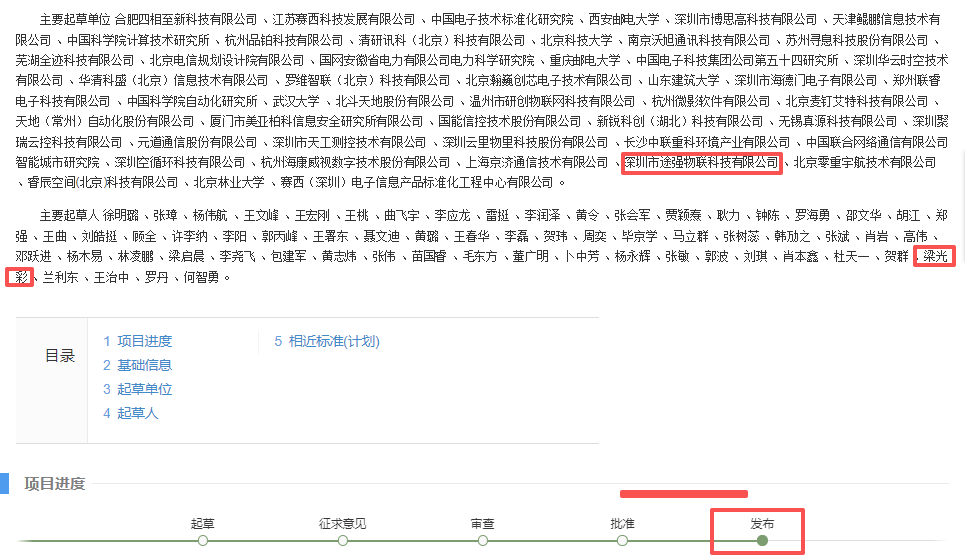Screen dimensions: 965x560
Task: Click drafter name 张会军
Action: click(632, 215)
